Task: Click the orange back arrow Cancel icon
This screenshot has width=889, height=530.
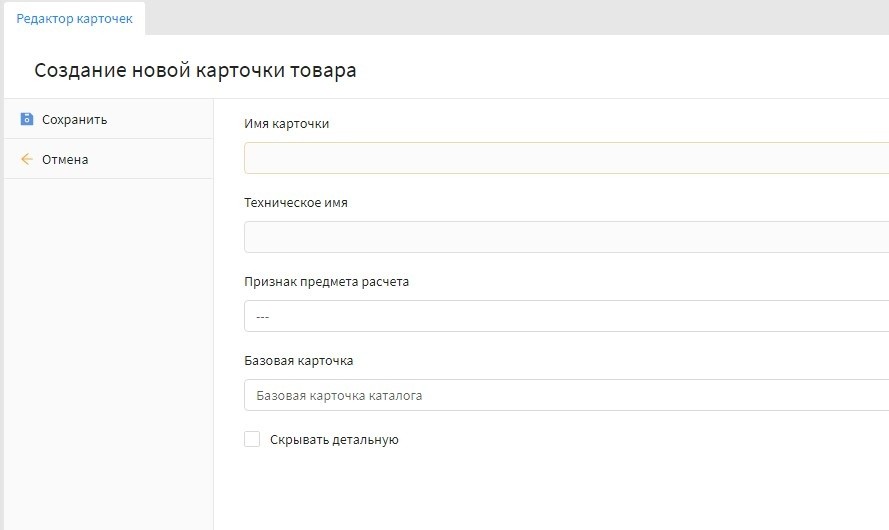Action: 27,159
